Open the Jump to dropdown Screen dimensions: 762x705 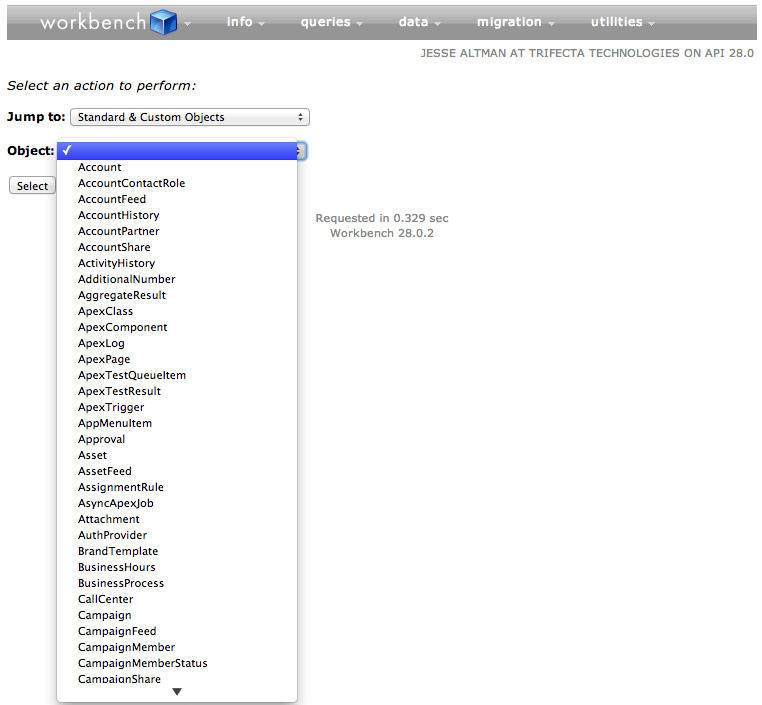(190, 117)
